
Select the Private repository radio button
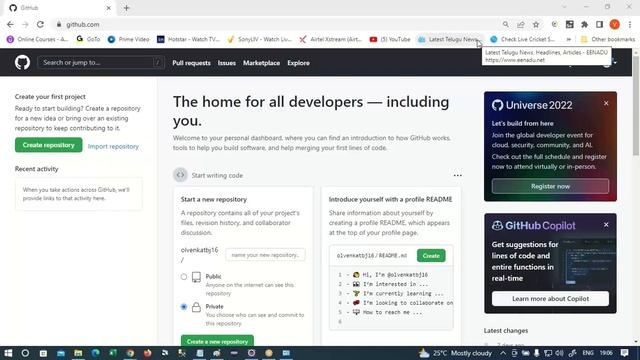tap(184, 307)
